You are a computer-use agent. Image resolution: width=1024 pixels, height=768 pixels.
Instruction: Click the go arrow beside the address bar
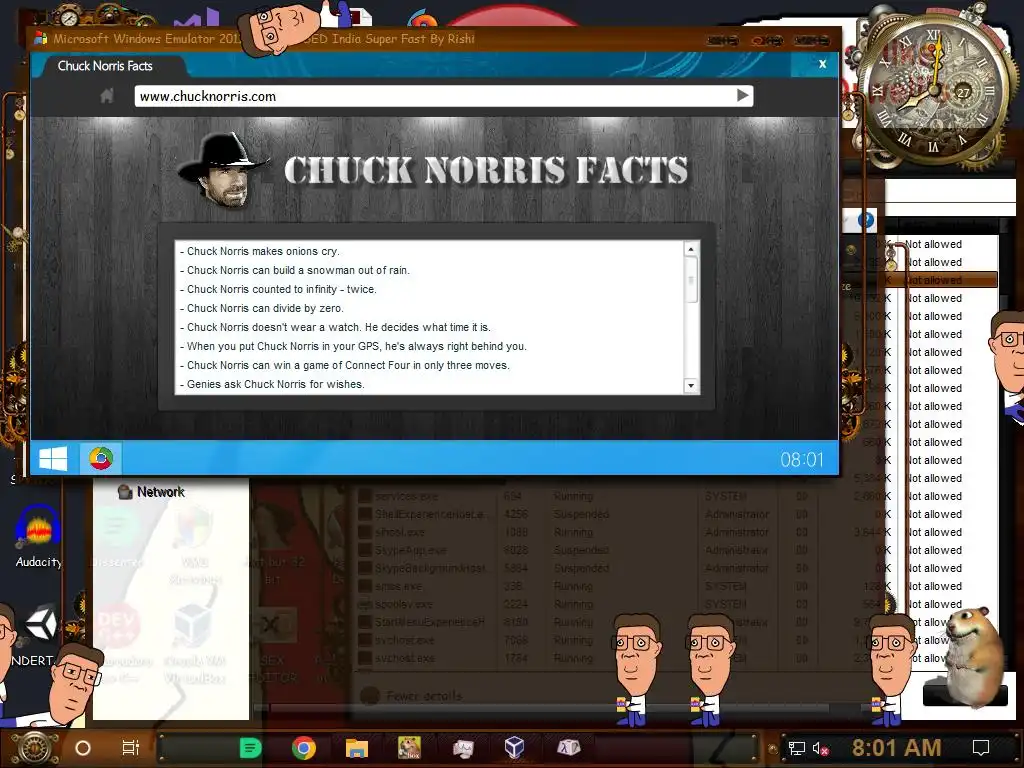coord(743,96)
